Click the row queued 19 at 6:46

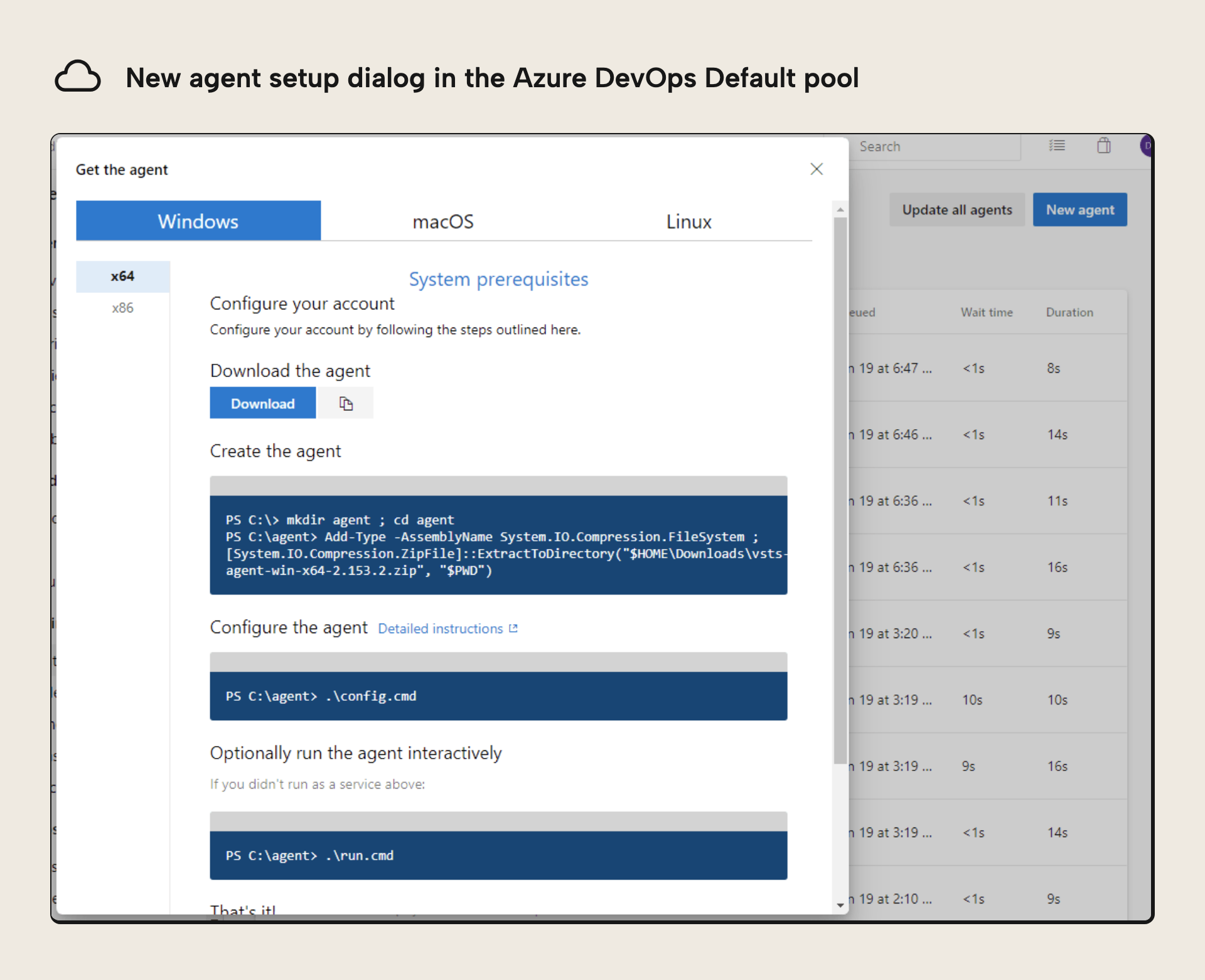click(988, 435)
